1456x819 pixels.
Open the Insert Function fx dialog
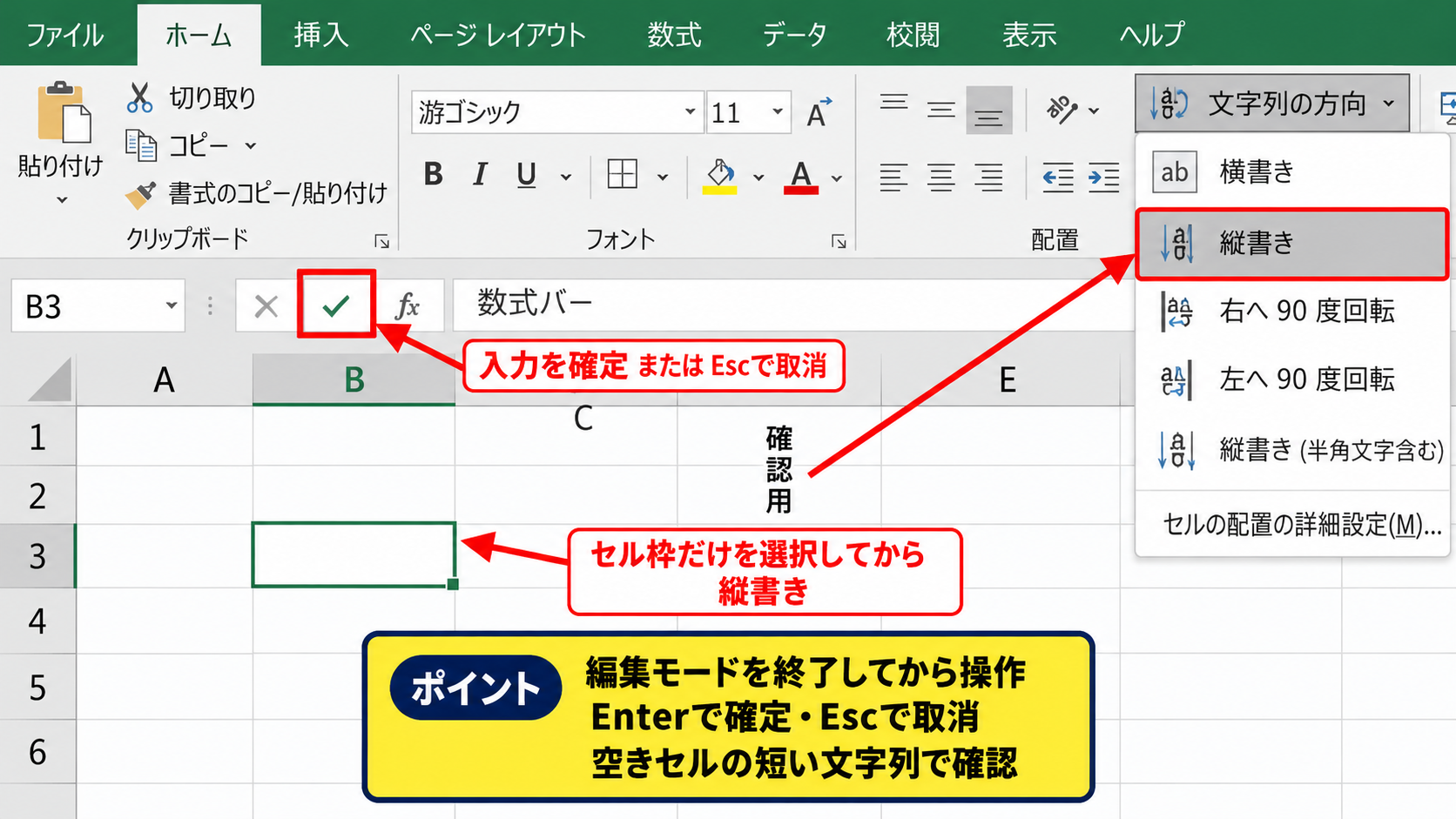[407, 306]
